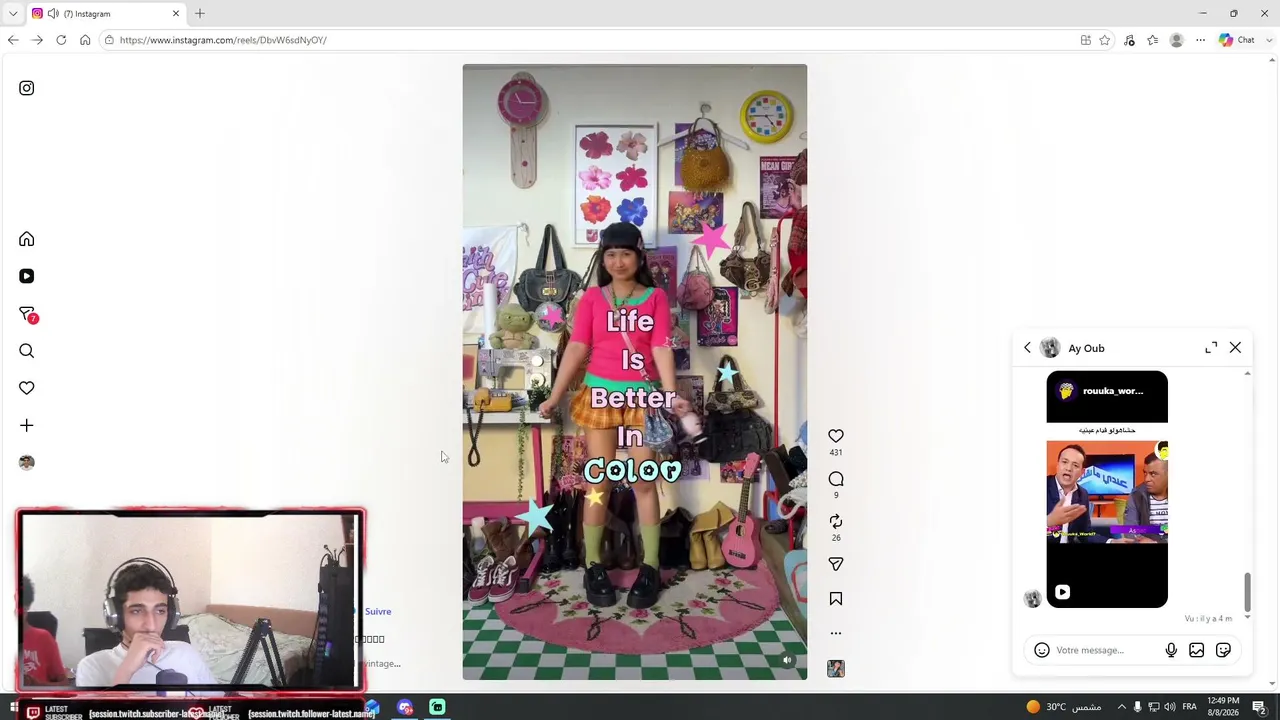The width and height of the screenshot is (1280, 720).
Task: Open Ay Oub profile picture in chat header
Action: (1050, 348)
